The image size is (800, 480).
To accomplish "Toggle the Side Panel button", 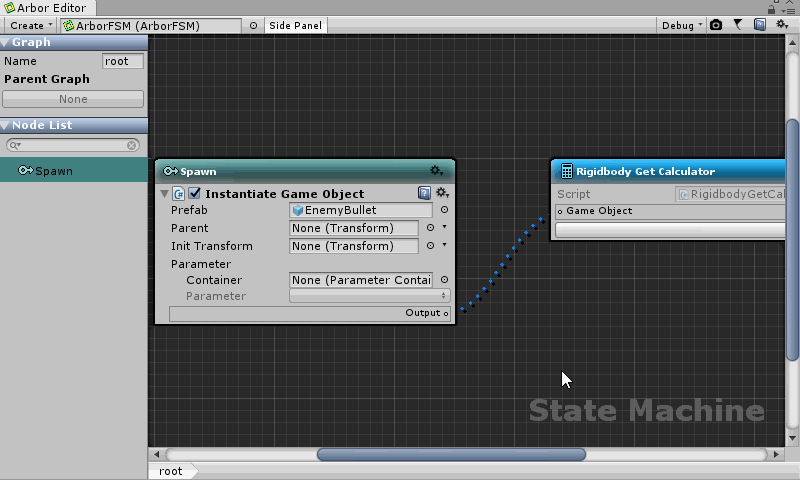I will [296, 25].
